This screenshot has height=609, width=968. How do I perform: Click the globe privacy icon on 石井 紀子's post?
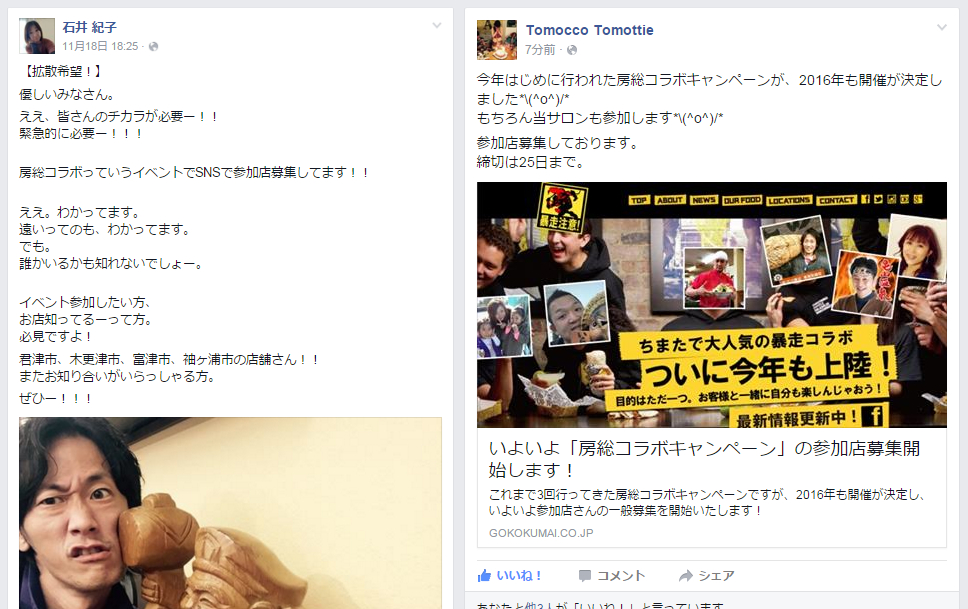(153, 46)
